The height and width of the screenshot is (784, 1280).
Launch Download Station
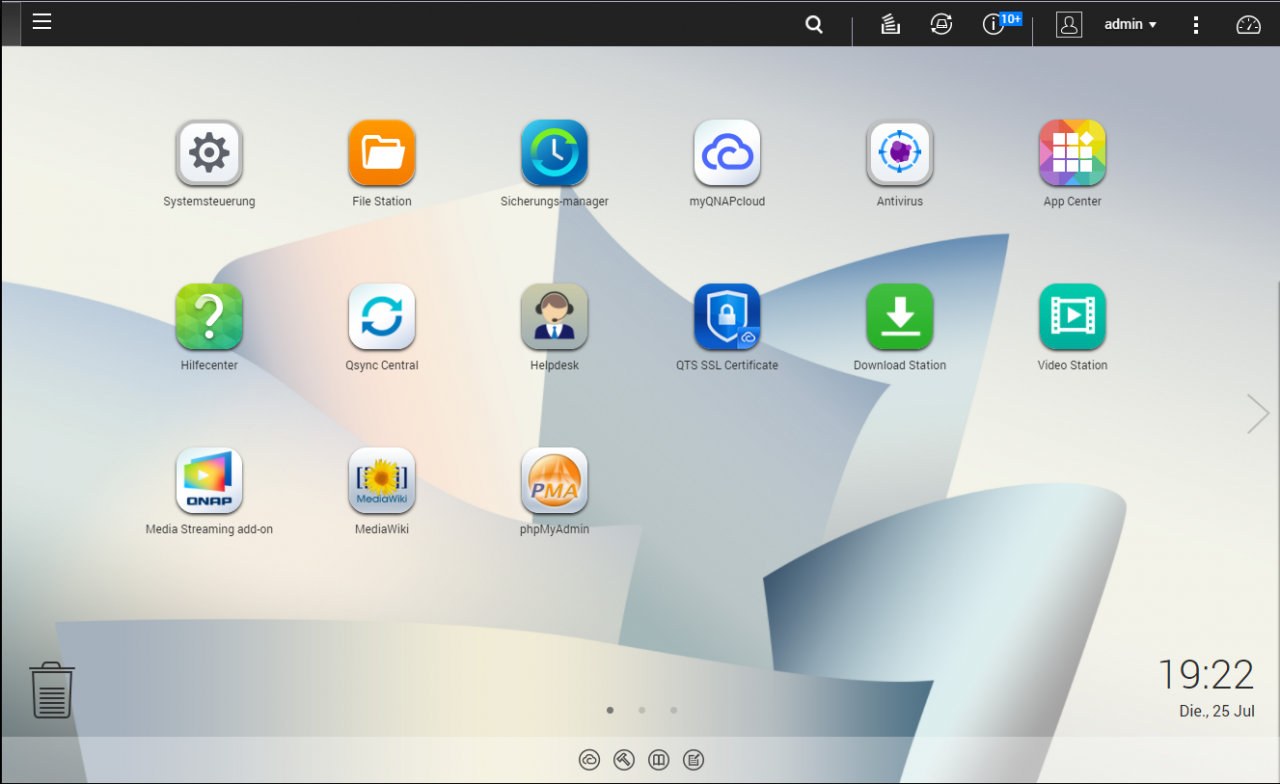[900, 317]
